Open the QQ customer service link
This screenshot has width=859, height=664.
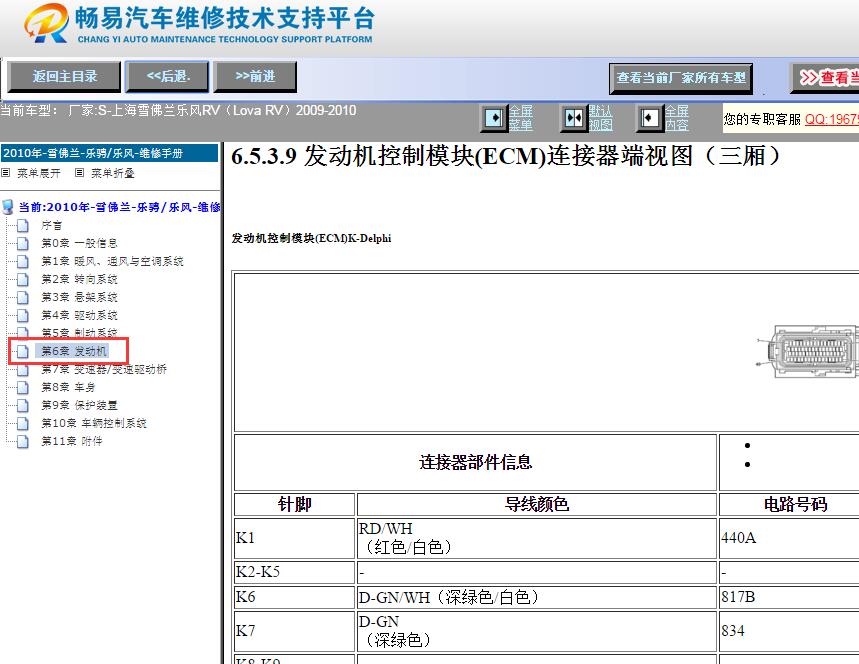pyautogui.click(x=832, y=119)
